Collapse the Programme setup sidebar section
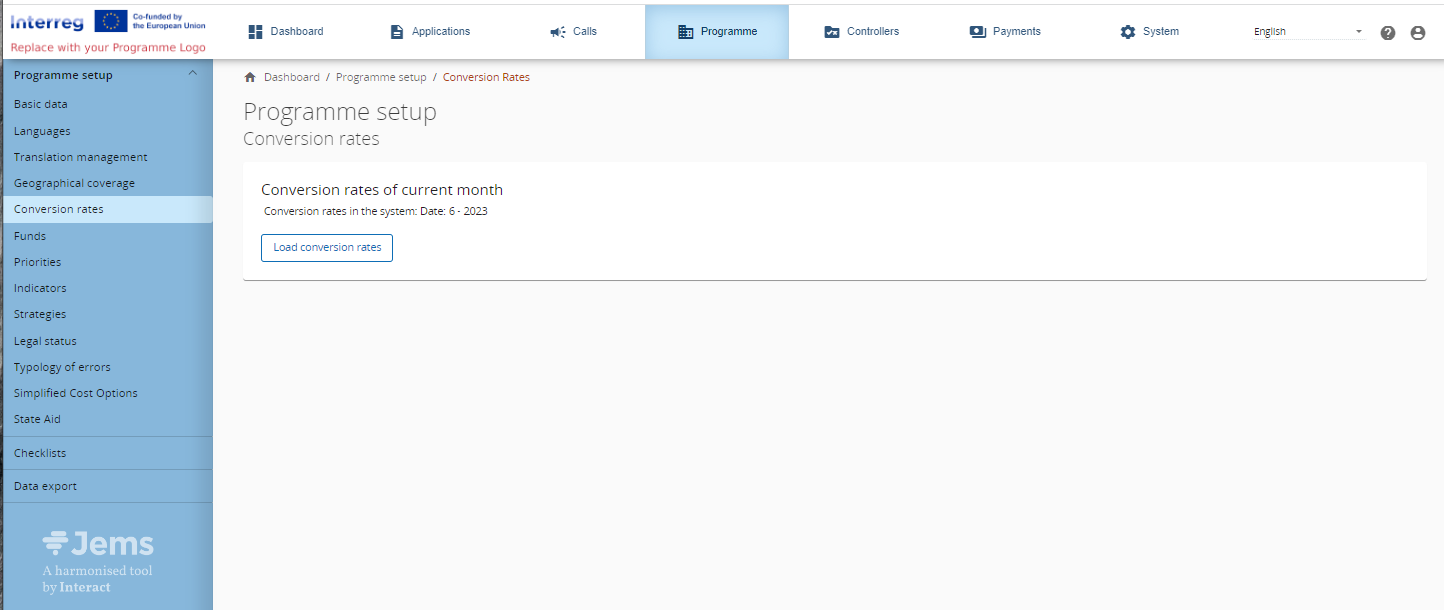This screenshot has height=610, width=1444. tap(193, 74)
